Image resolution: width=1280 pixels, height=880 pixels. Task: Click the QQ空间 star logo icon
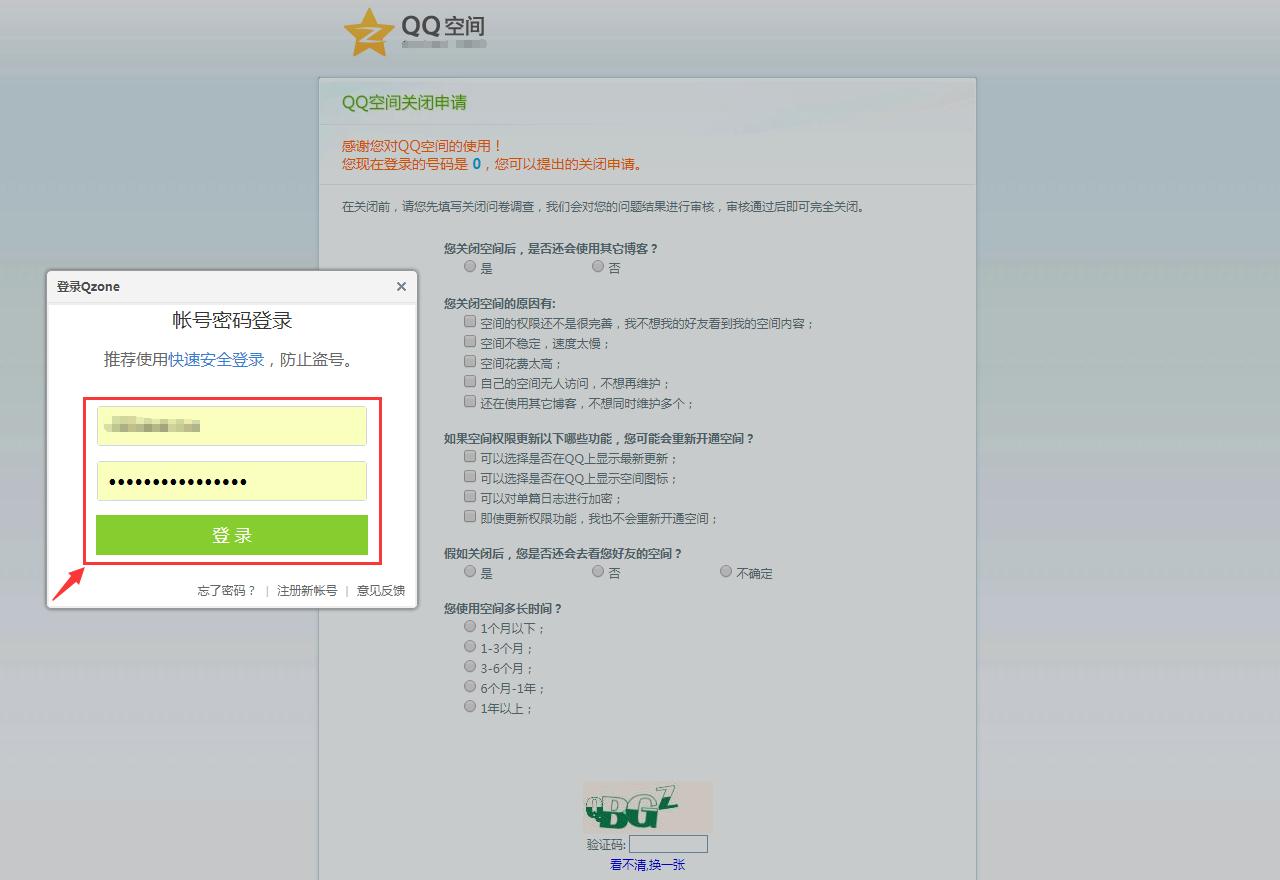[x=369, y=30]
